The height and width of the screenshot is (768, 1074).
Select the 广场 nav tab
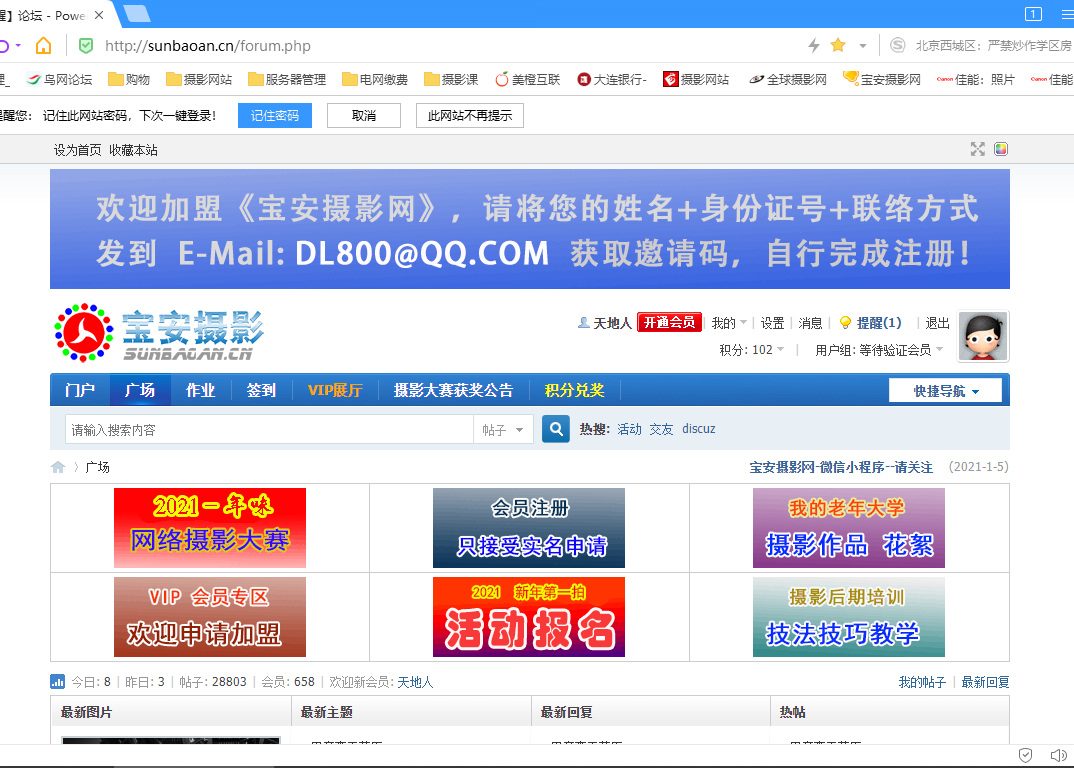point(140,391)
